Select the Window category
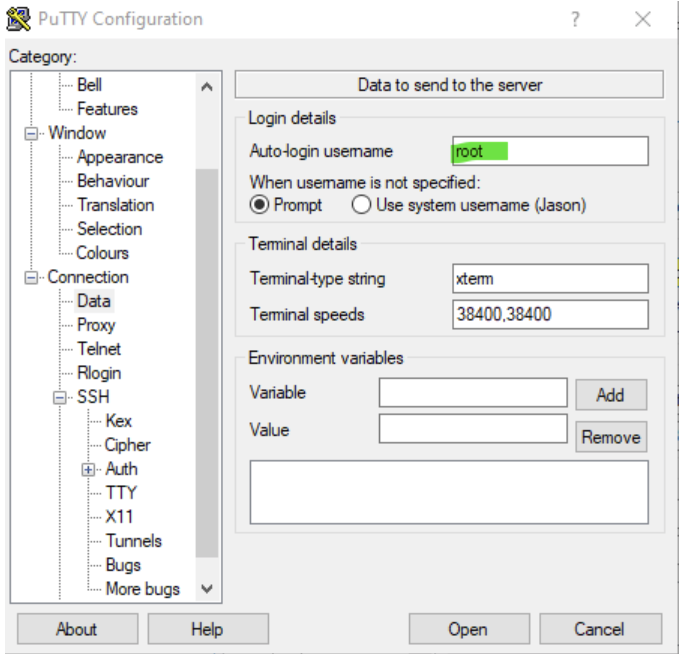 (77, 133)
